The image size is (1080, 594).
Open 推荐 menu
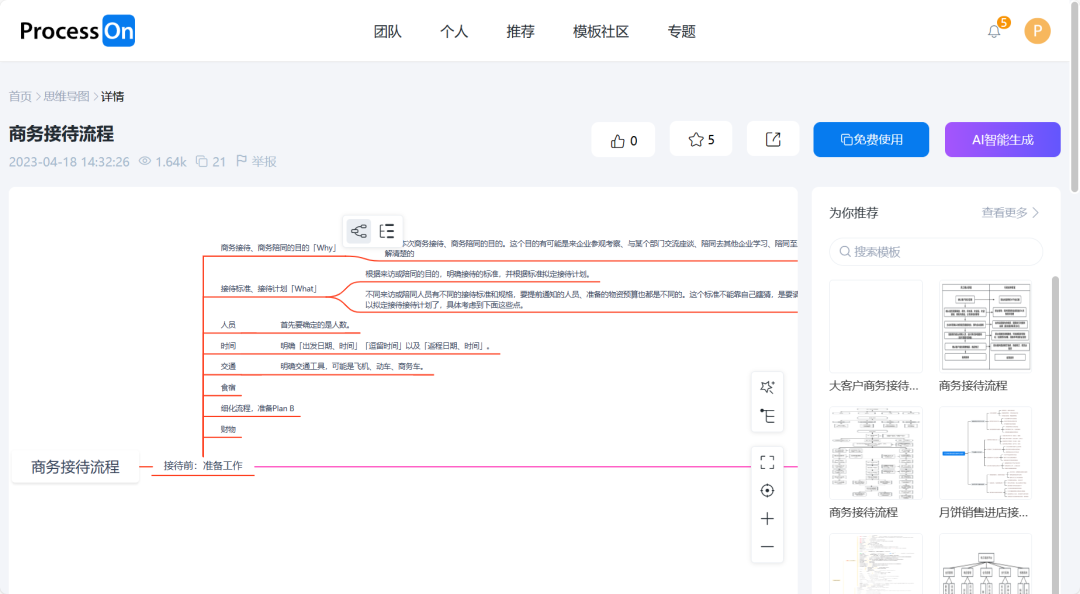[520, 32]
